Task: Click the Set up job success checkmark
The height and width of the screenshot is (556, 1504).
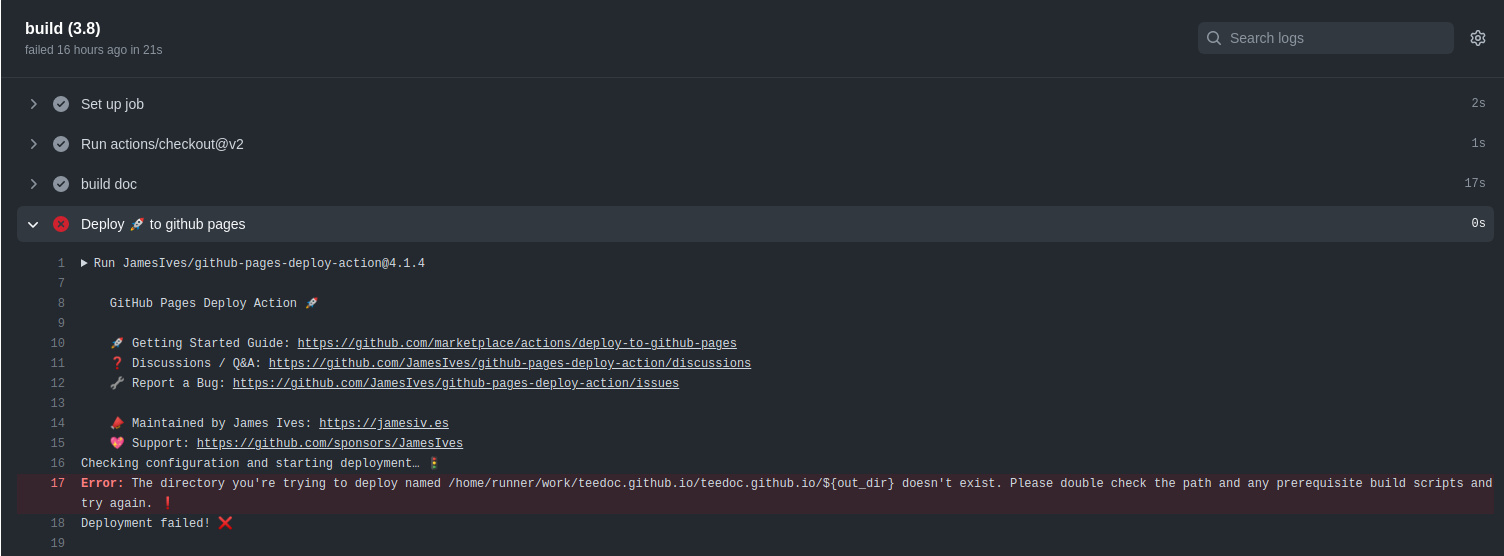Action: [x=61, y=104]
